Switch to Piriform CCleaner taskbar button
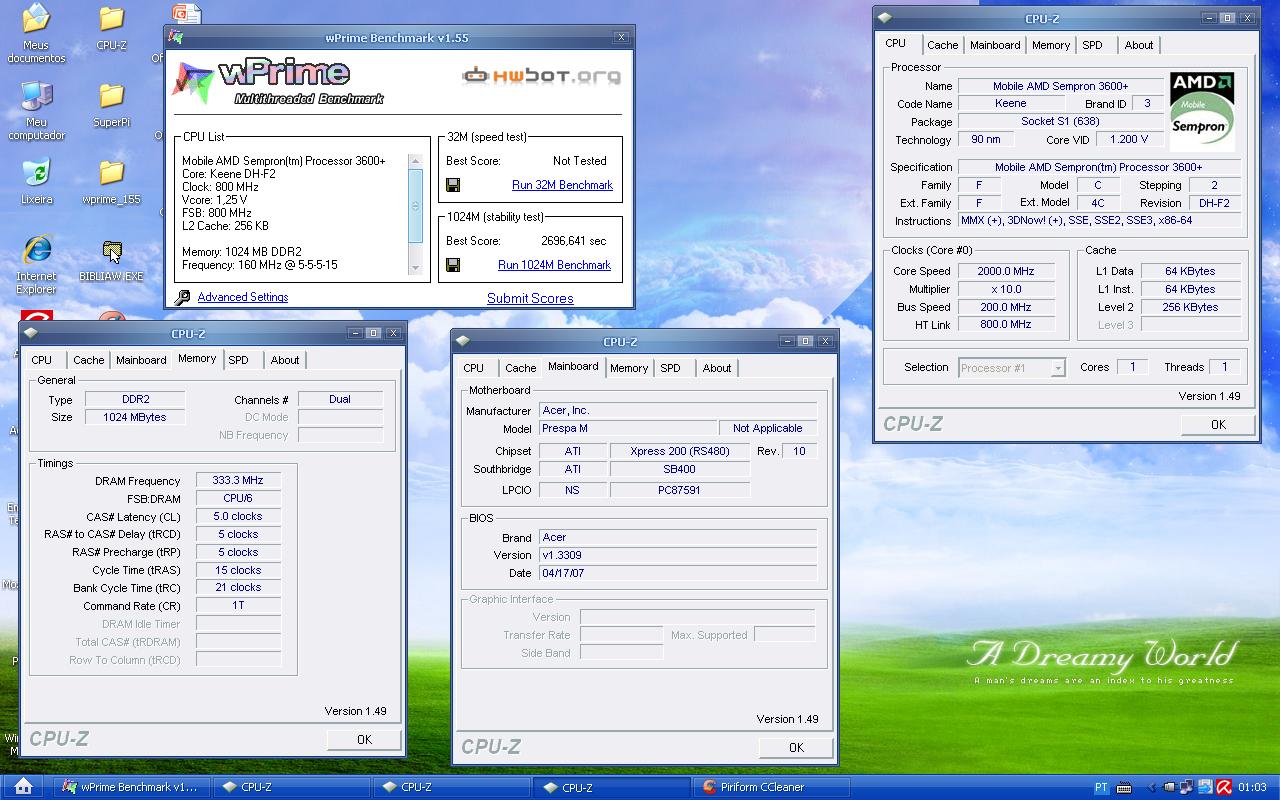This screenshot has width=1280, height=800. [x=770, y=787]
